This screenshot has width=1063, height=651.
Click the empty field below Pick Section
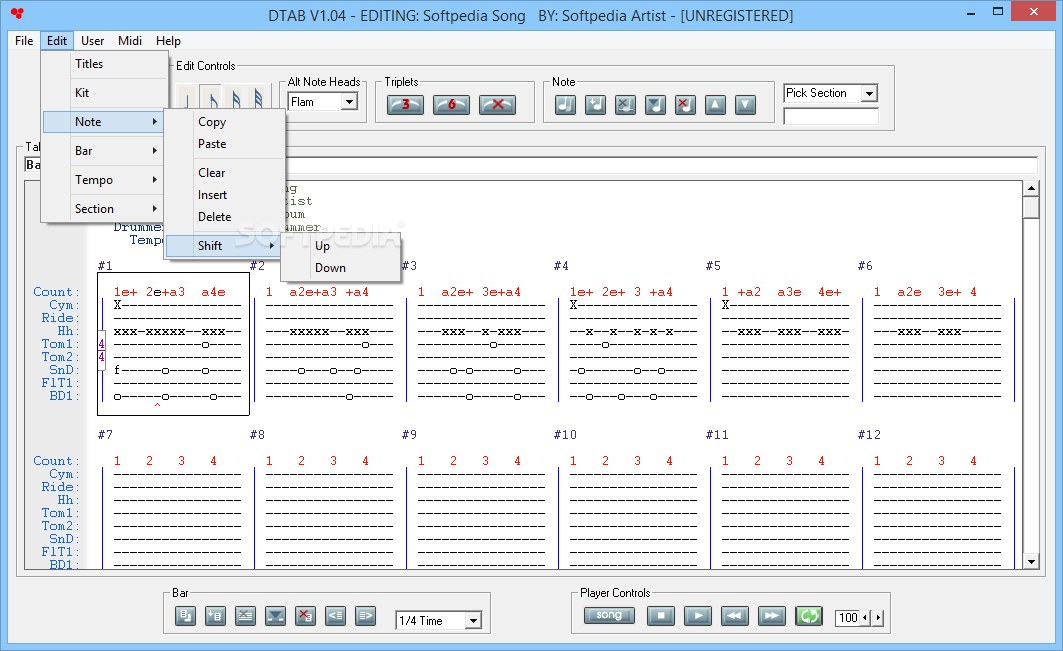pos(830,117)
